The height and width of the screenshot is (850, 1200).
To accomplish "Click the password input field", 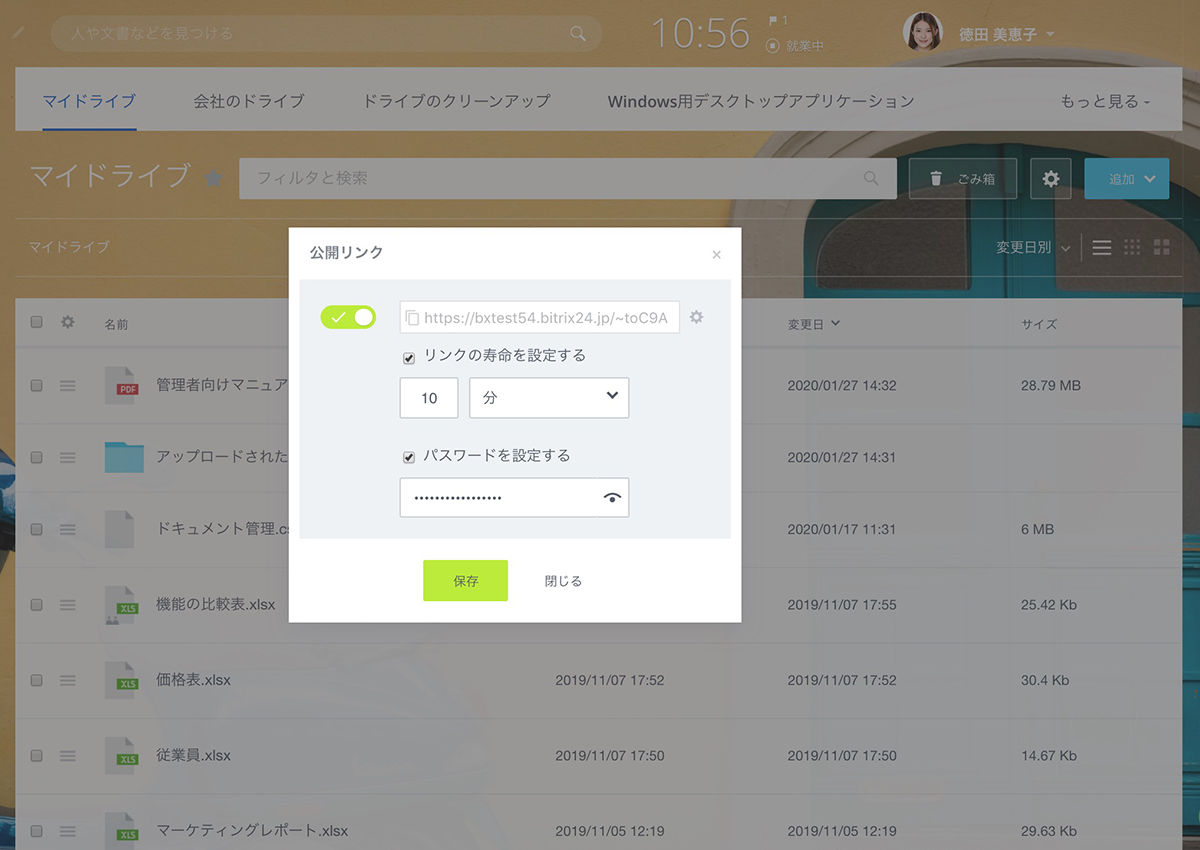I will coord(514,497).
